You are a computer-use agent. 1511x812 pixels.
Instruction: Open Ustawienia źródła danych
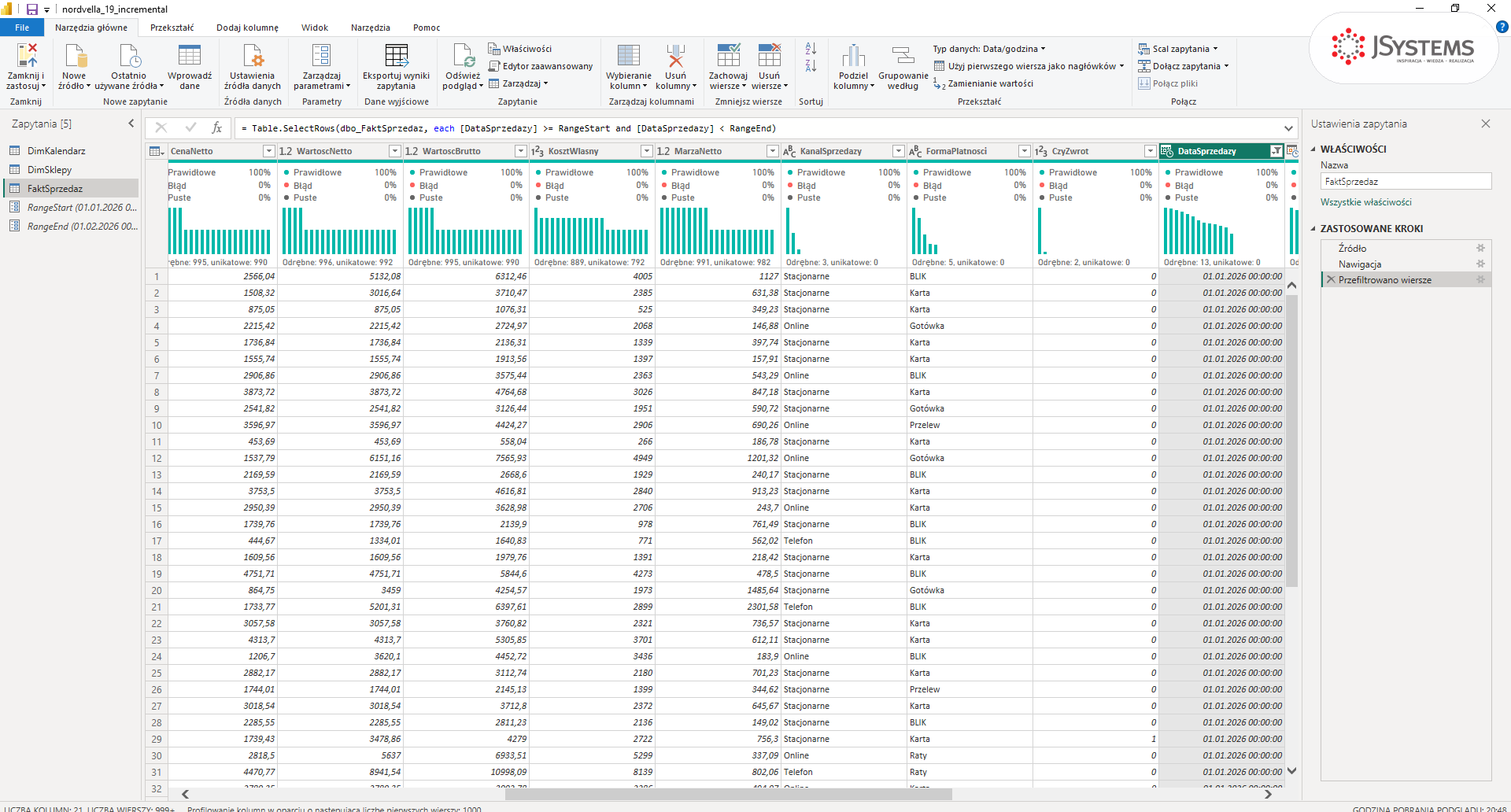pyautogui.click(x=253, y=67)
